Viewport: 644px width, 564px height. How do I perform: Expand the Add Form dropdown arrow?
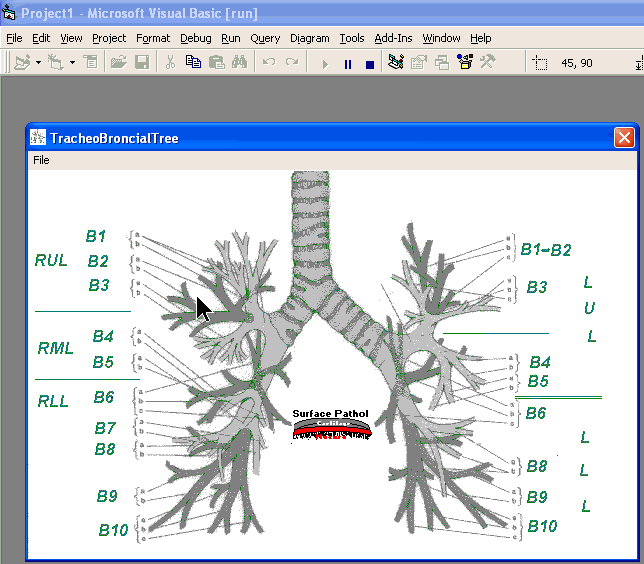pyautogui.click(x=72, y=63)
